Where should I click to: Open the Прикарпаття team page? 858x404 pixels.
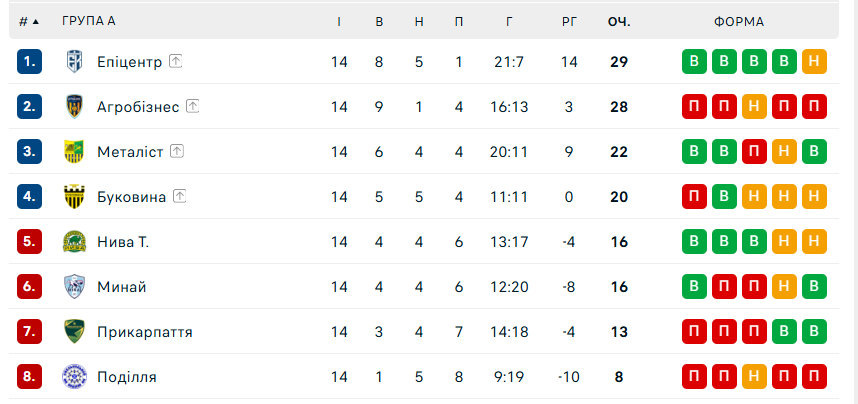coord(144,332)
